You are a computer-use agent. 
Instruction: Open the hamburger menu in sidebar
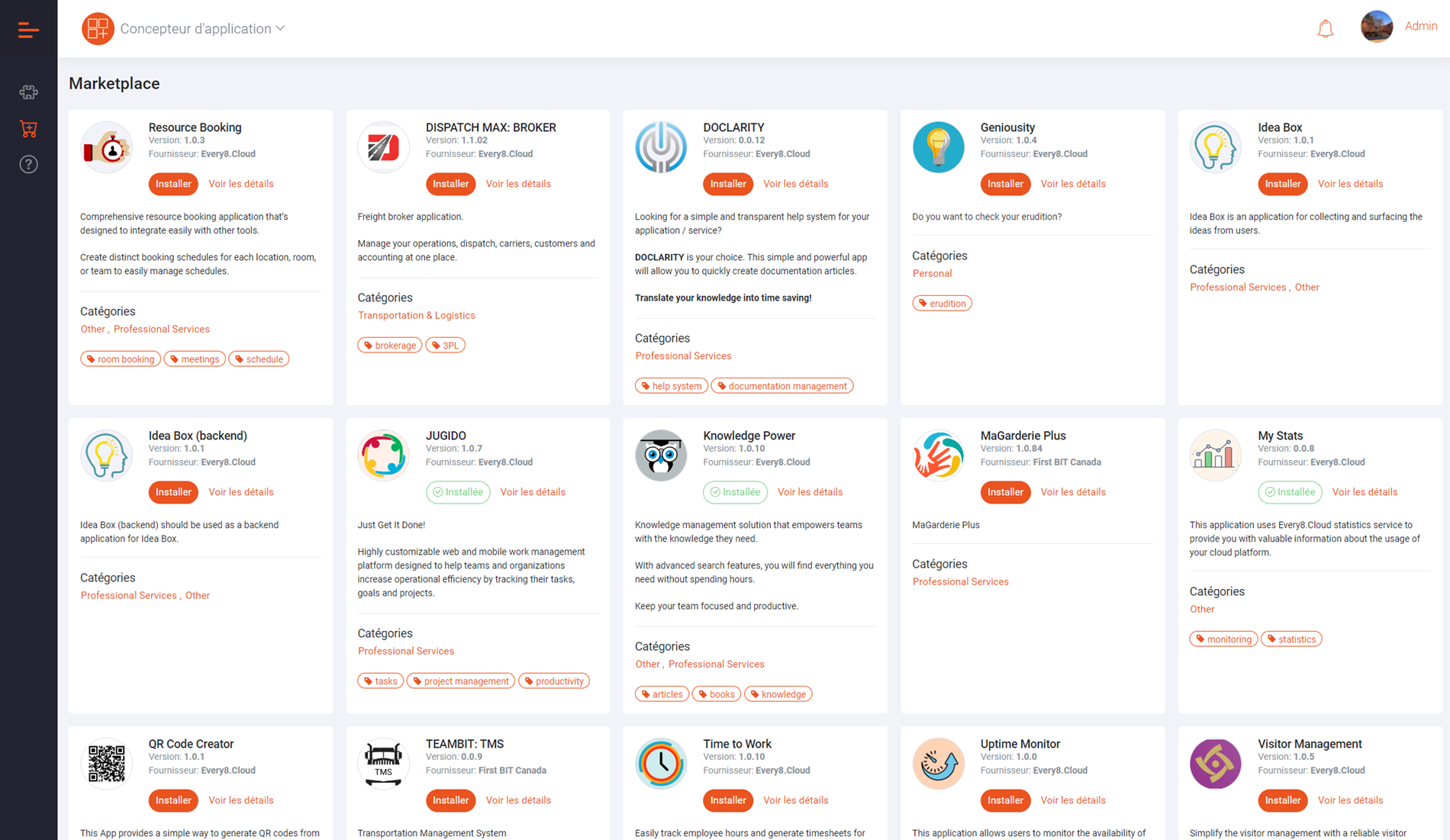click(x=28, y=30)
